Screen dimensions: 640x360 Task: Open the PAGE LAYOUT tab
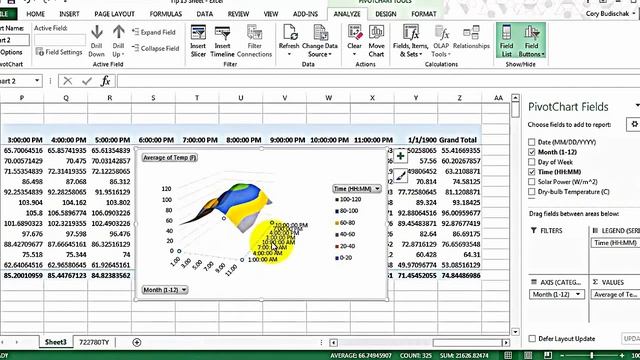pyautogui.click(x=114, y=14)
